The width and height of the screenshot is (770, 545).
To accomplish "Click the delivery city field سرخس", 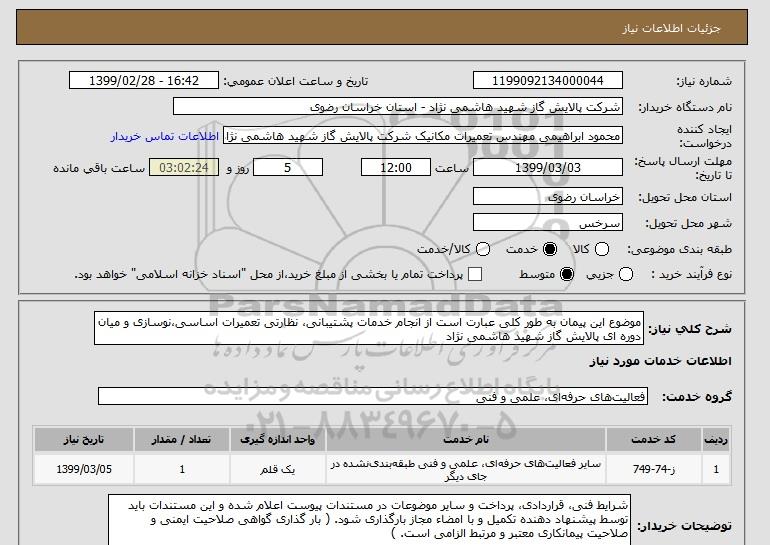I will [x=548, y=222].
